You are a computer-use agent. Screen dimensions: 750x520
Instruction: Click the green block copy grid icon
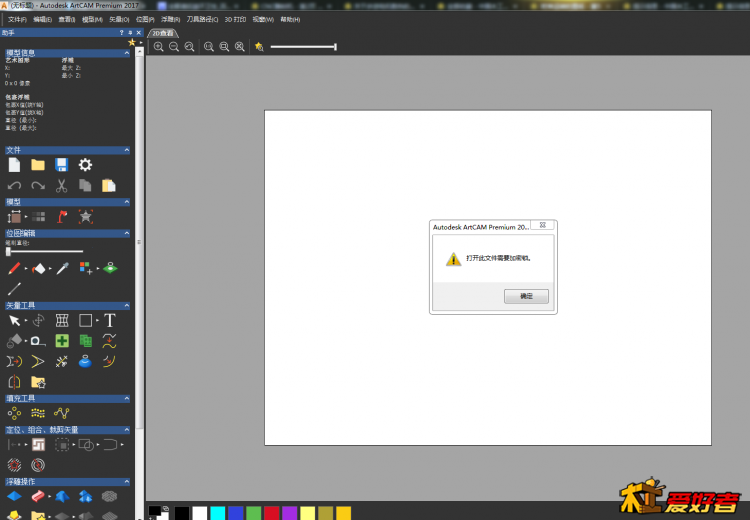pos(86,341)
